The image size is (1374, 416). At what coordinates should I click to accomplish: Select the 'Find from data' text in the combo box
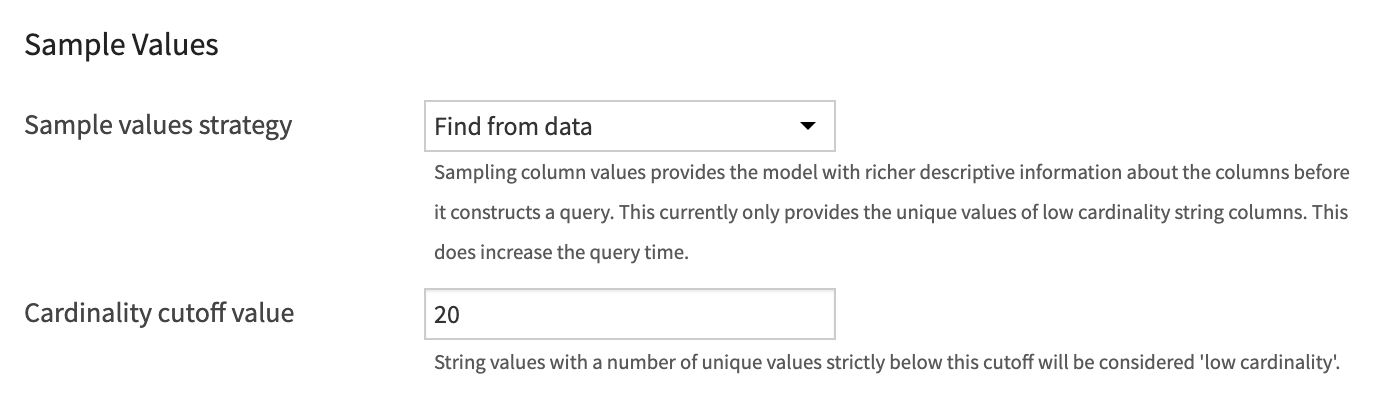513,127
